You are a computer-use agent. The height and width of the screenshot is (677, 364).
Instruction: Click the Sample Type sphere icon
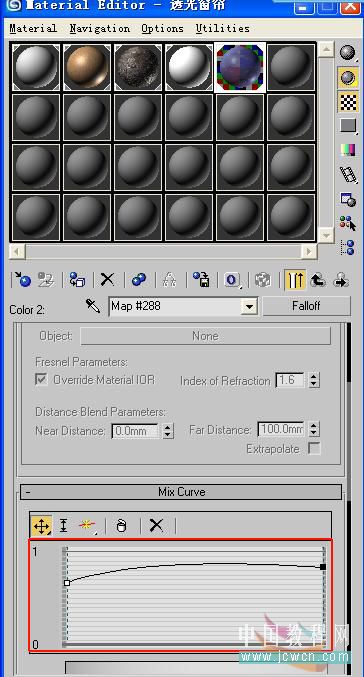348,53
